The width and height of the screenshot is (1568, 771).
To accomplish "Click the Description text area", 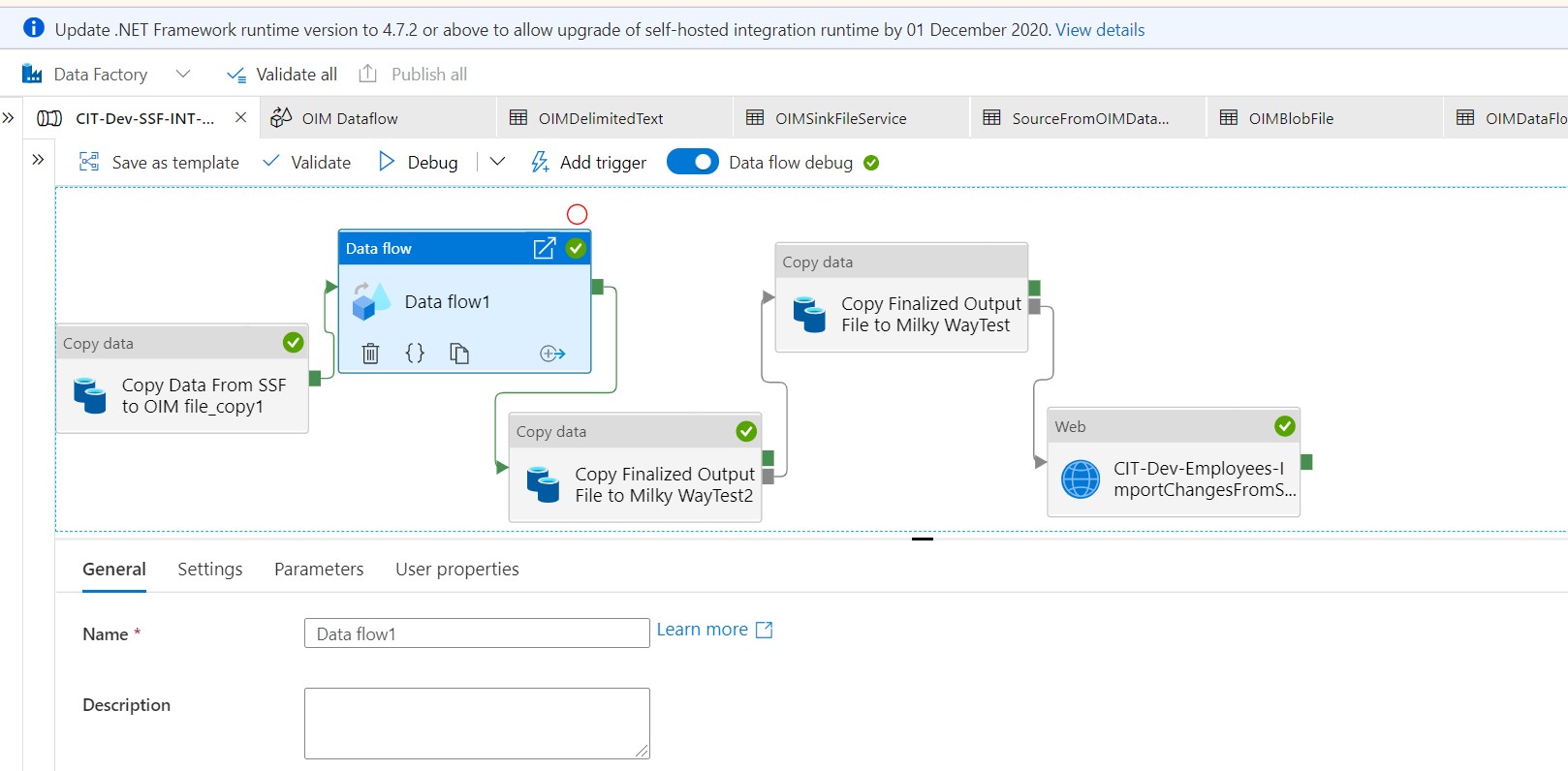I will tap(477, 724).
